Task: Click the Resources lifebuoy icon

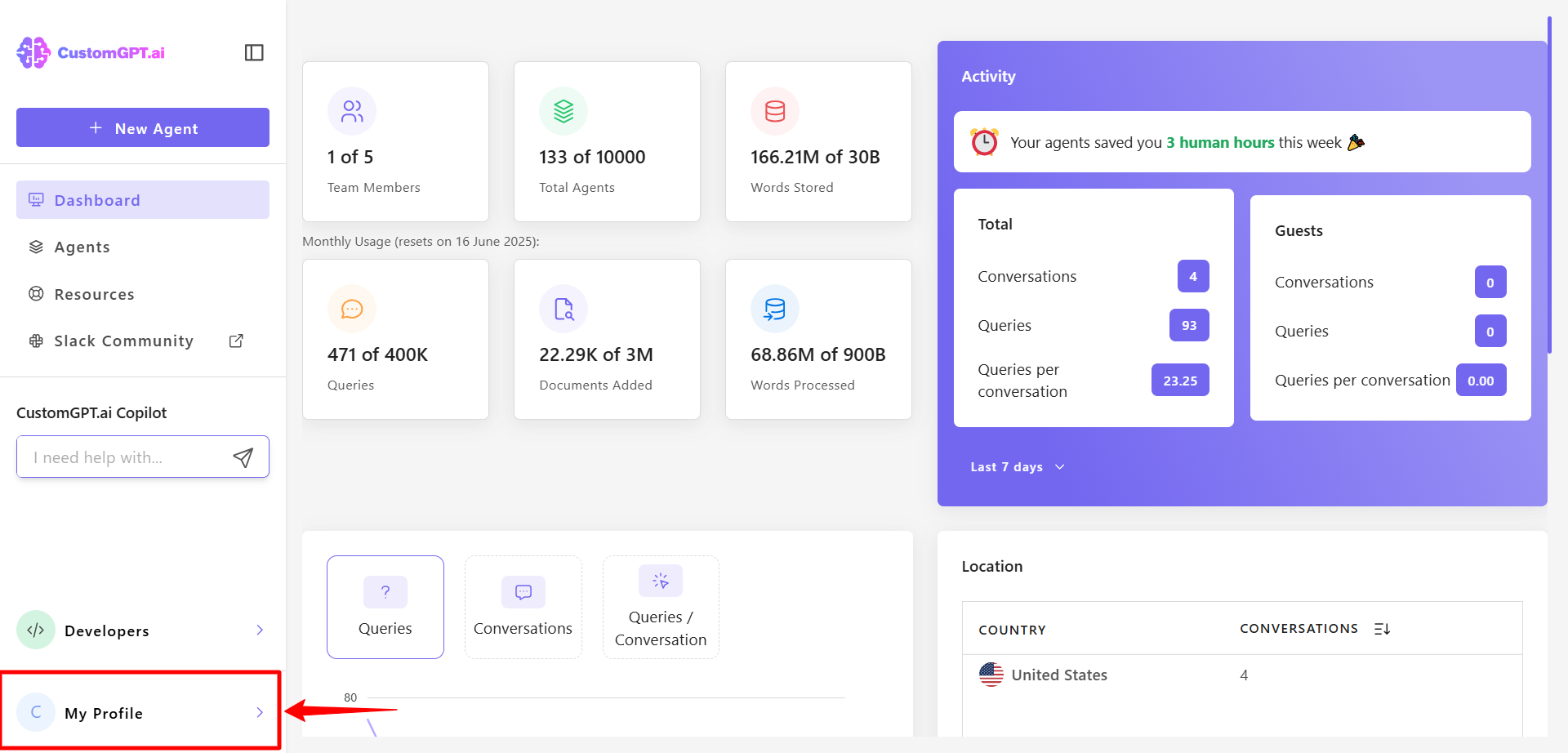Action: click(36, 293)
